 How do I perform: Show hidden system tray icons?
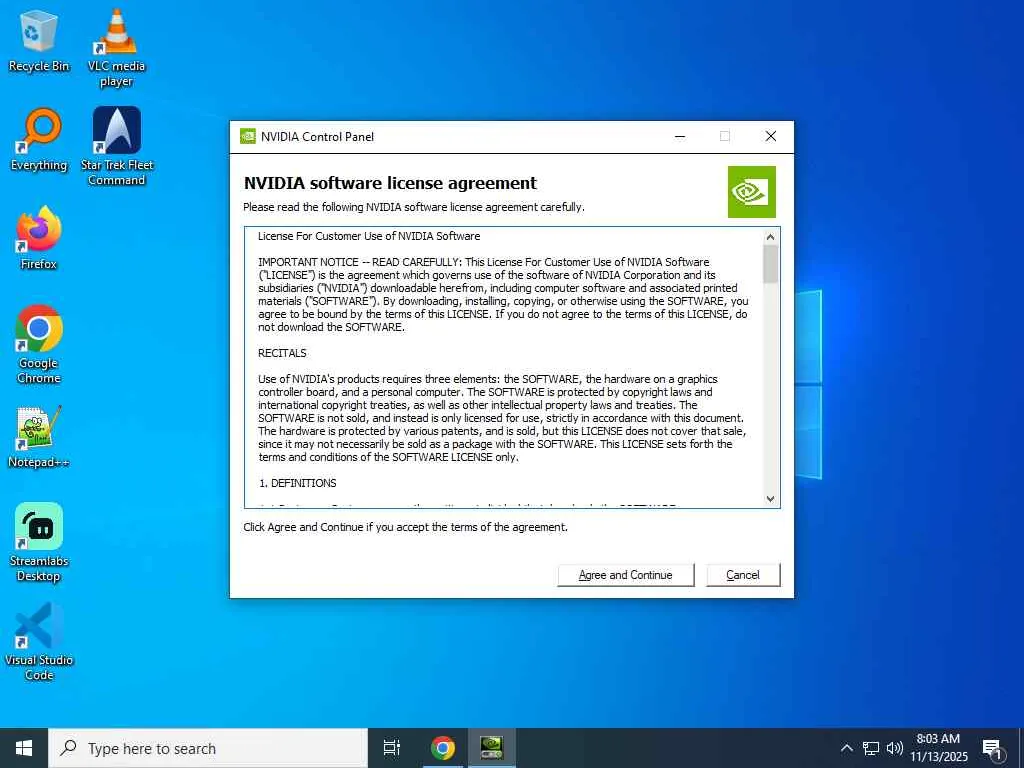[x=846, y=748]
